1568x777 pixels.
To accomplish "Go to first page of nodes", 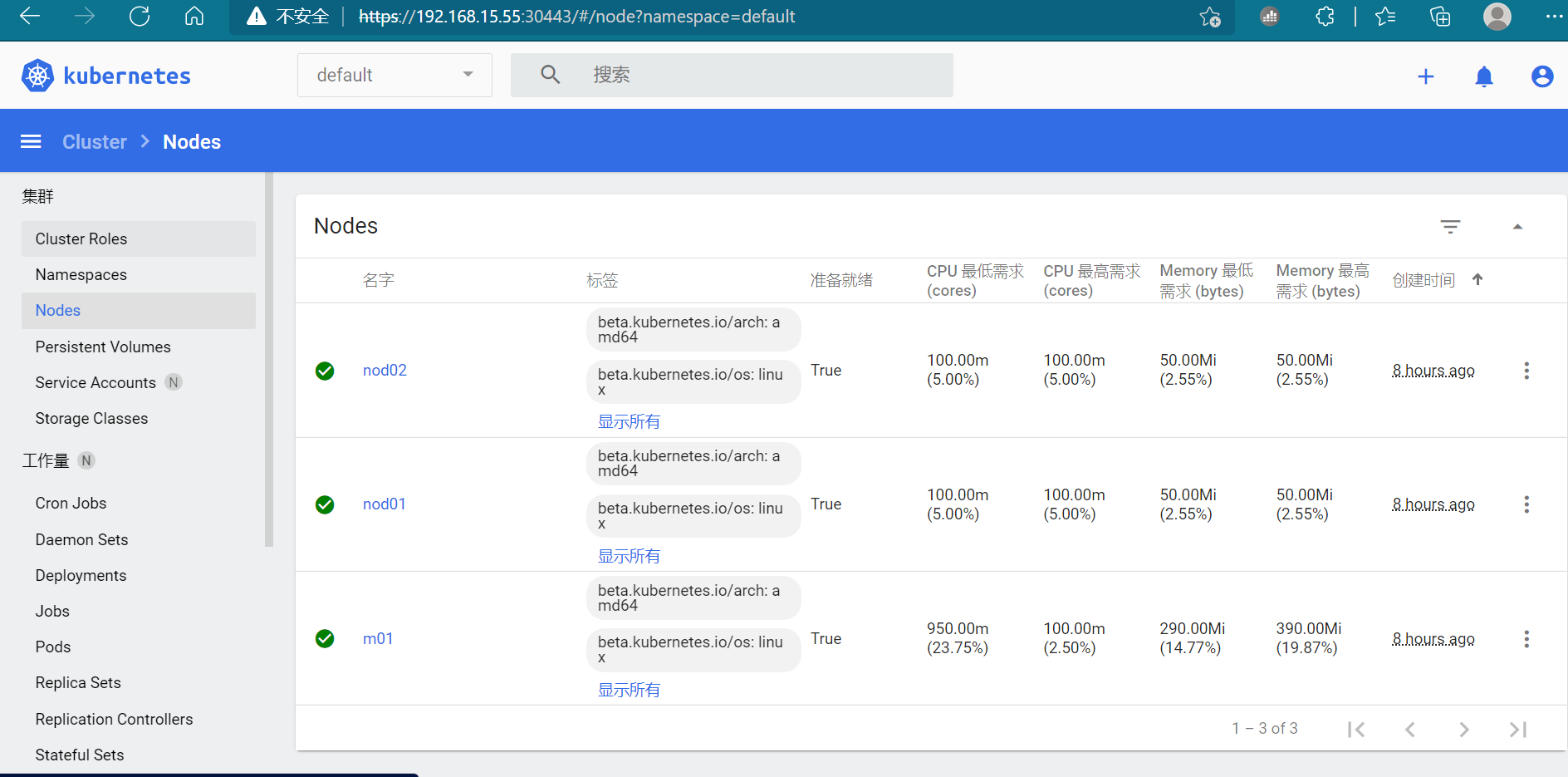I will [x=1356, y=729].
